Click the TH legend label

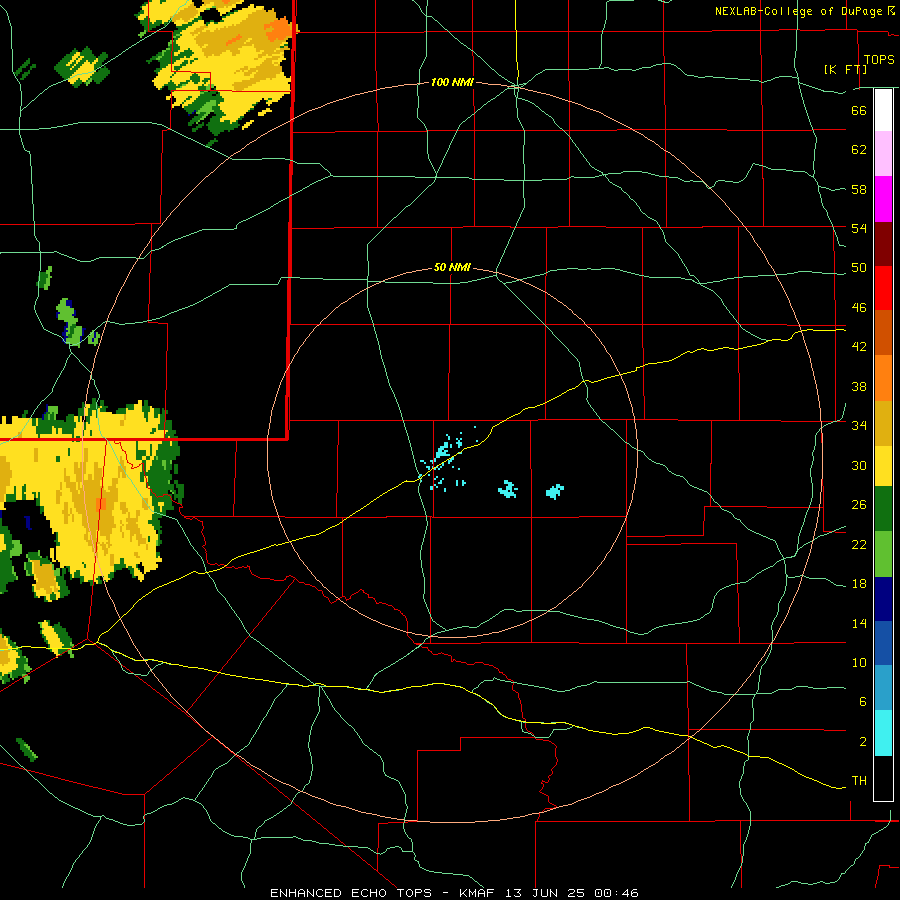click(859, 780)
